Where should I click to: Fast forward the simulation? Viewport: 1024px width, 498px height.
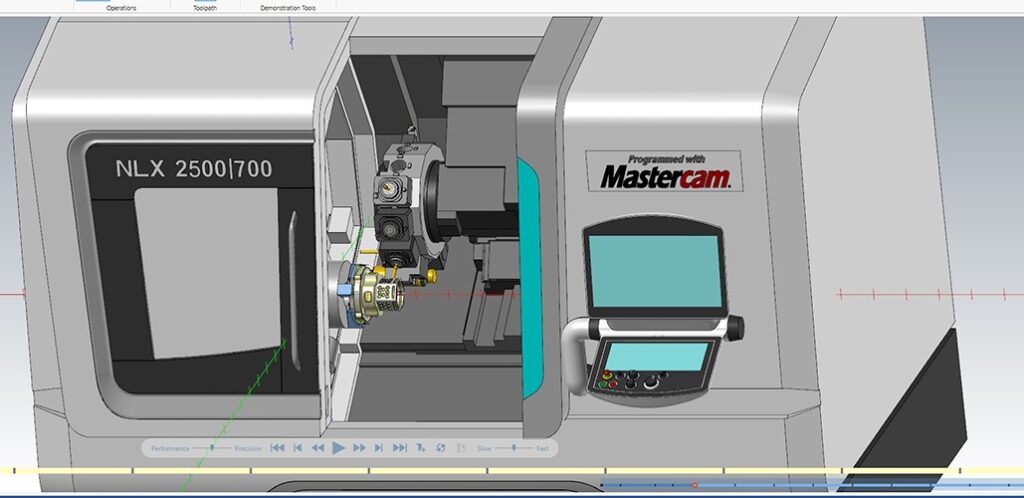coord(359,448)
